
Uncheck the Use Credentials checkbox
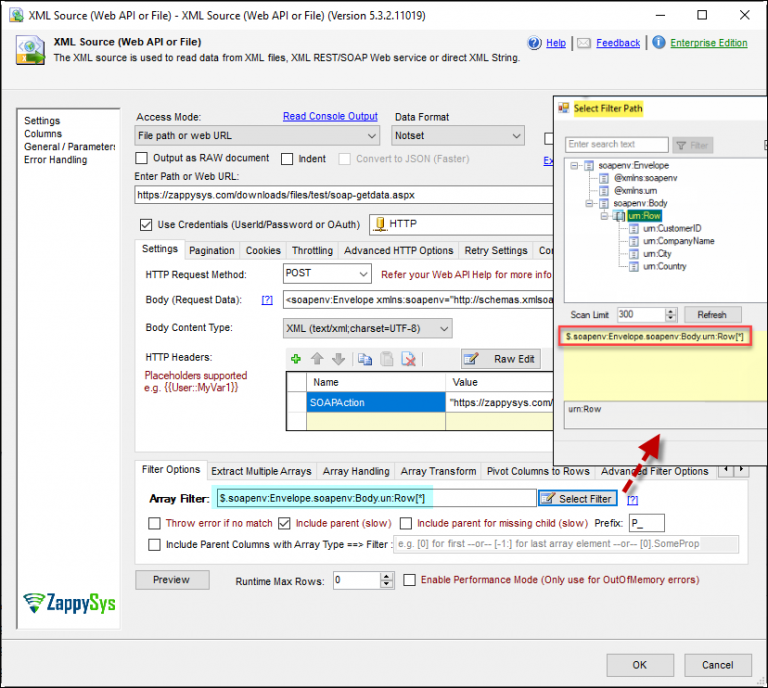147,224
